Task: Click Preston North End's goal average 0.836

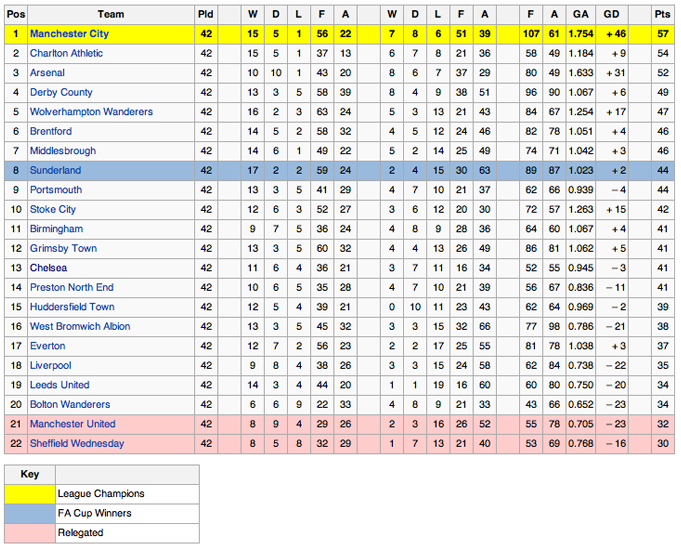Action: tap(581, 287)
